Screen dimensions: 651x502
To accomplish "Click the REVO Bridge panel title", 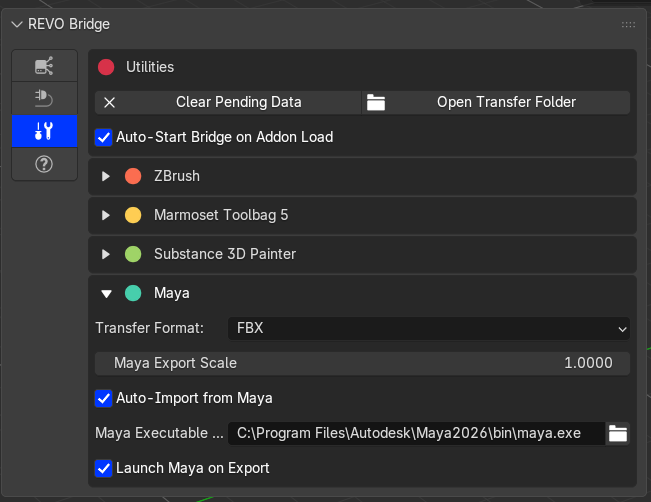I will pyautogui.click(x=69, y=24).
